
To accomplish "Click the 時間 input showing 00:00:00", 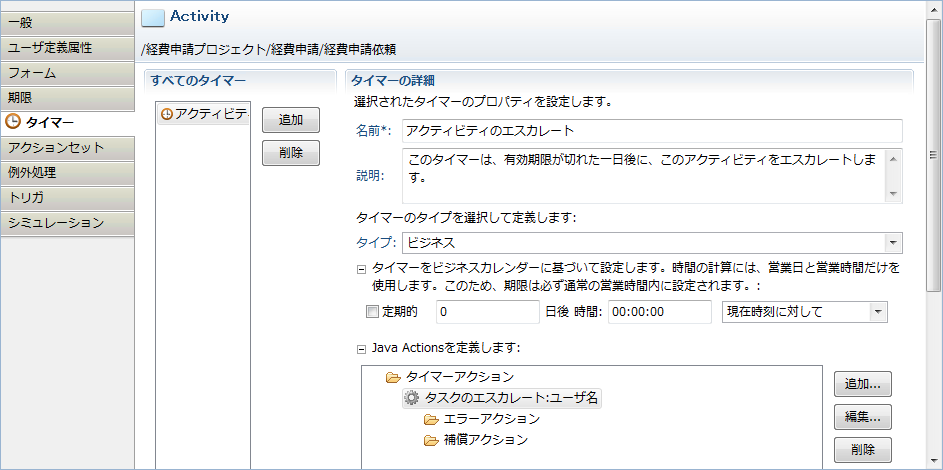I will click(x=658, y=312).
